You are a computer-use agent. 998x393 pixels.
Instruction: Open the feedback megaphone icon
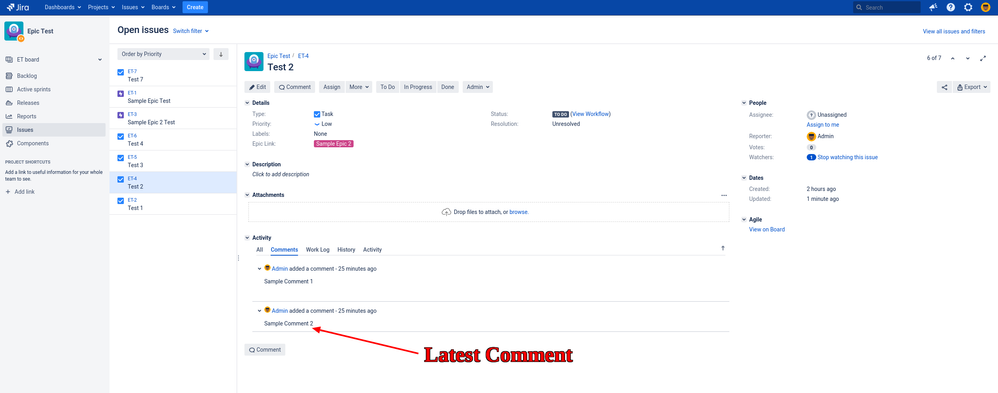(x=933, y=7)
